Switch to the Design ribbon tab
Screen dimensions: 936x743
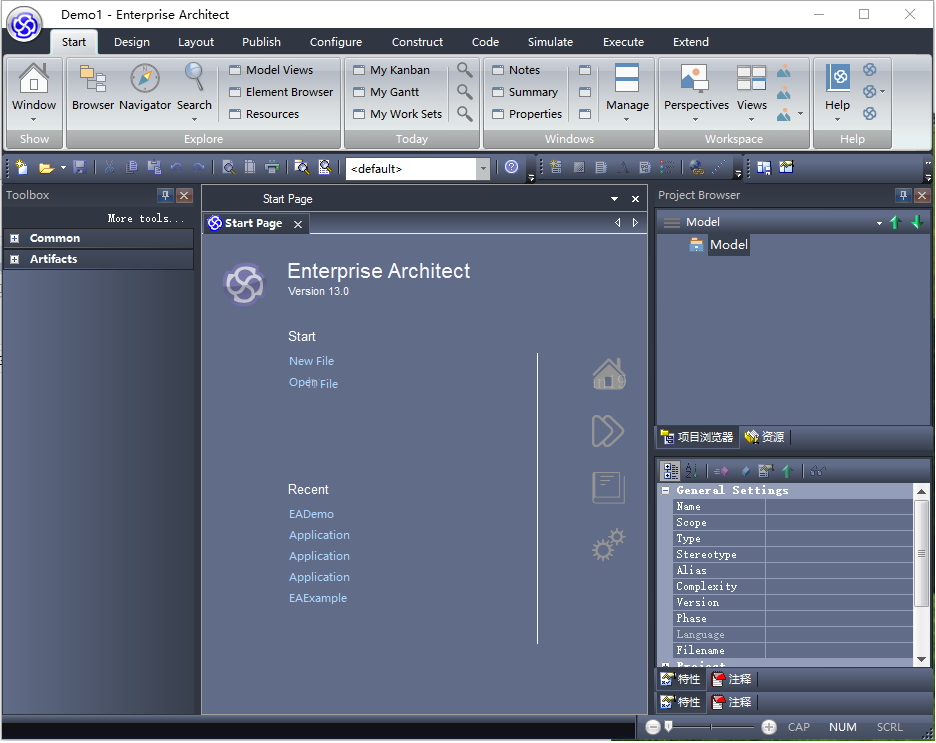[x=132, y=42]
